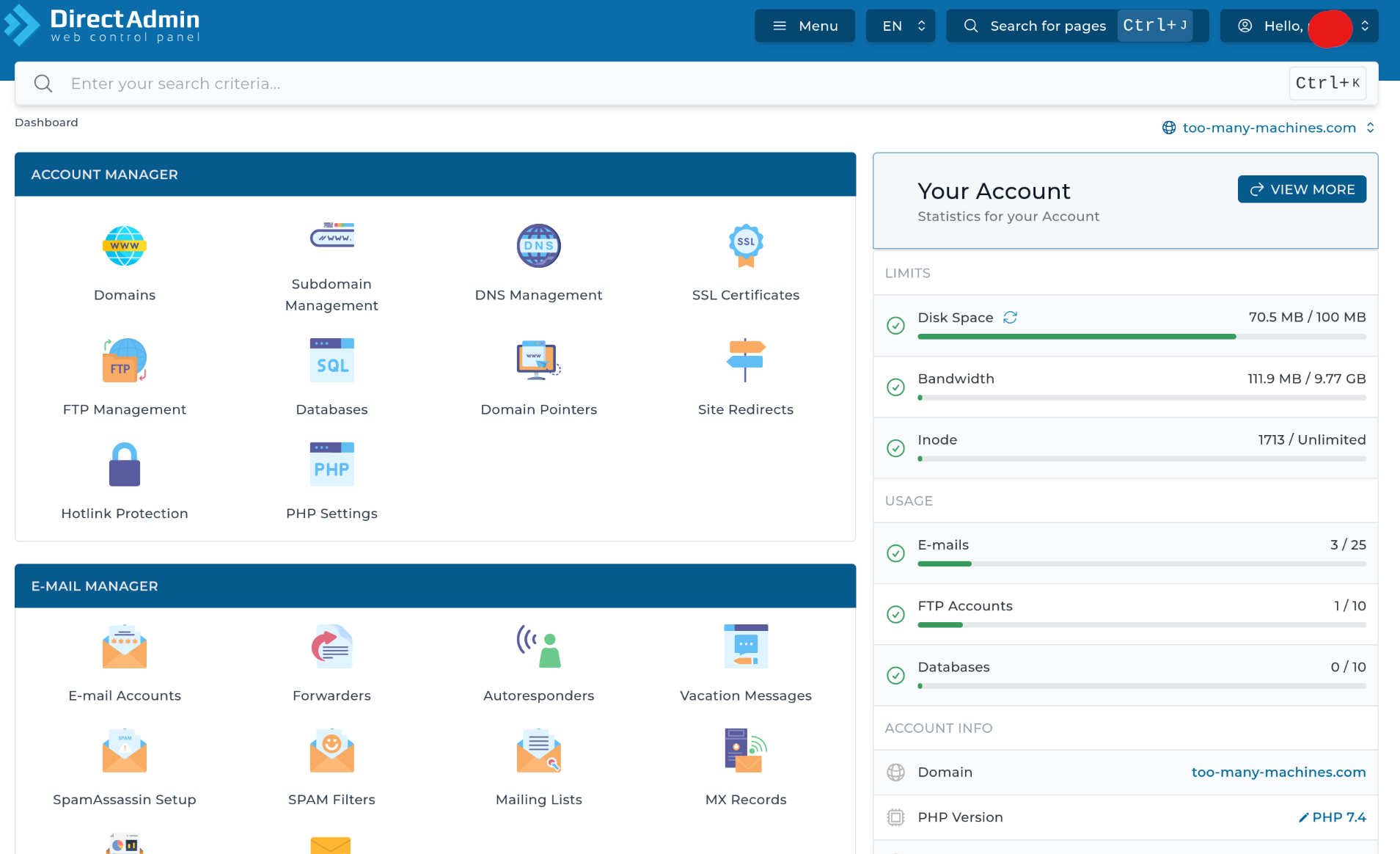Open Search for pages box
Image resolution: width=1400 pixels, height=854 pixels.
1077,26
